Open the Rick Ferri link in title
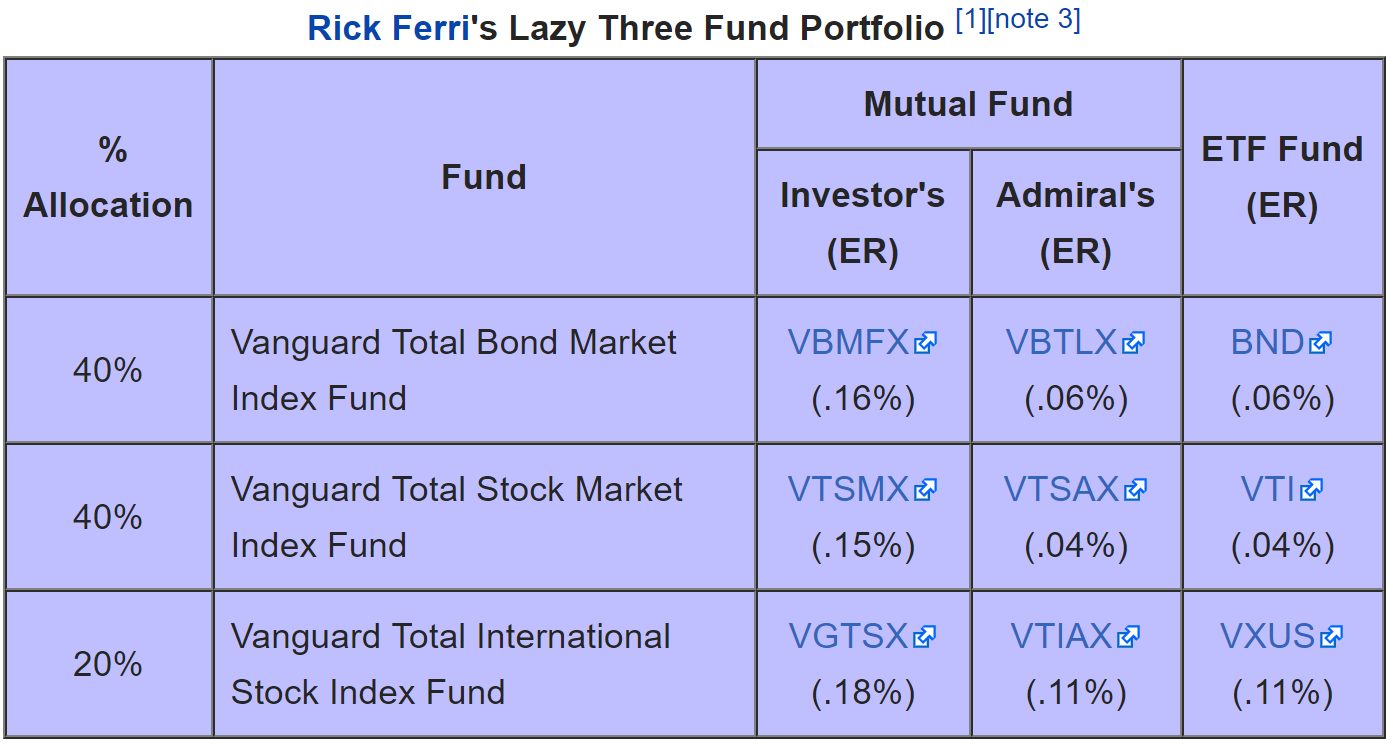 389,28
